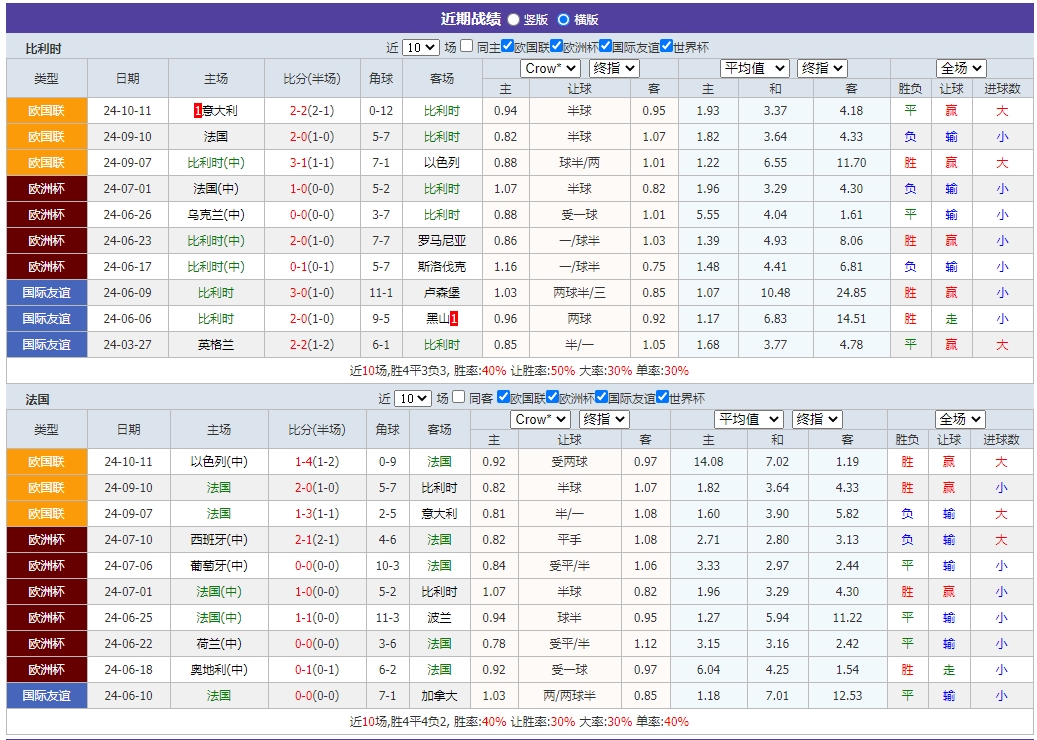
Task: Click the 加拿大 opponent link in France section
Action: (442, 695)
